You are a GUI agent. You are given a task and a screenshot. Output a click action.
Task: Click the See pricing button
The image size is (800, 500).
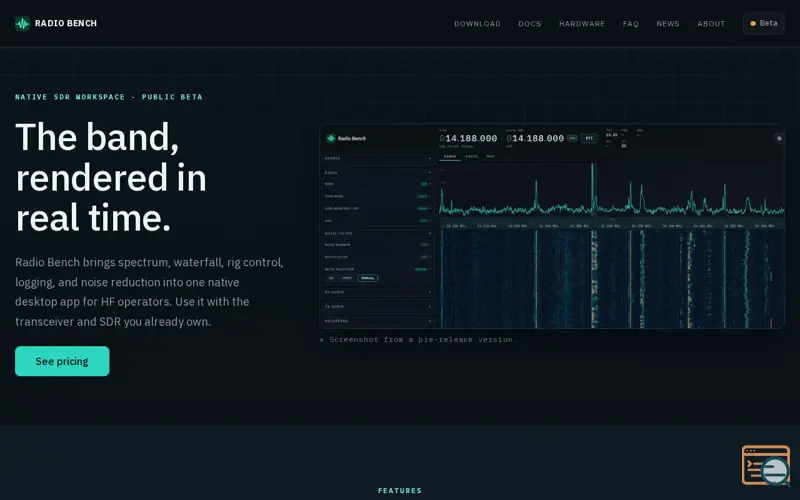[62, 361]
